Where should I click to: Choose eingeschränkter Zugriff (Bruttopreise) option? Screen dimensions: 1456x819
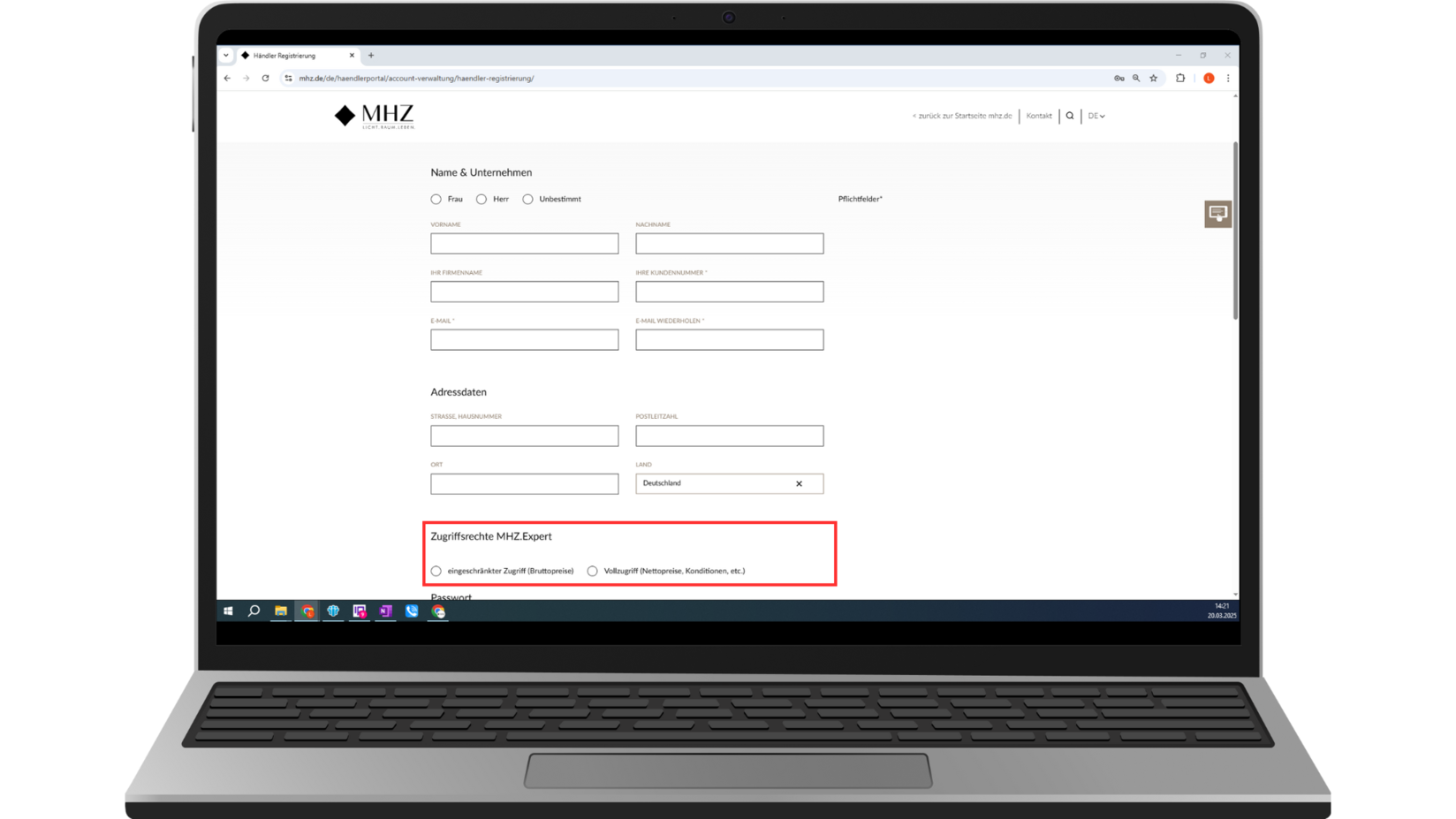click(x=436, y=572)
